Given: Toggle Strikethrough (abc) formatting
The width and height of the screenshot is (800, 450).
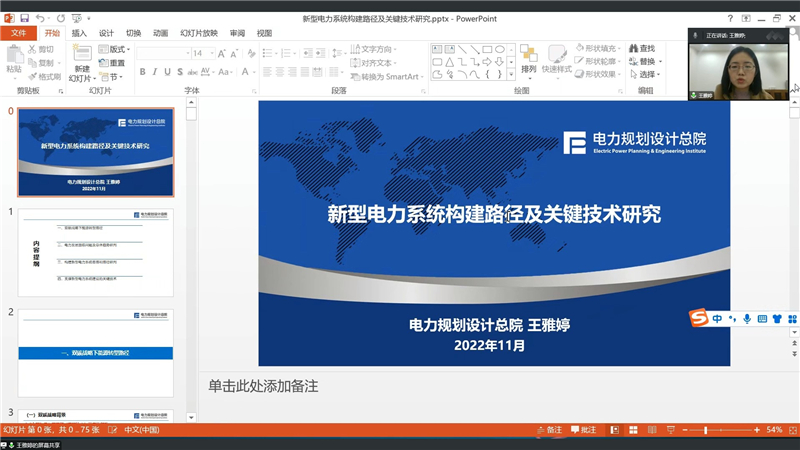Looking at the screenshot, I should (x=193, y=72).
